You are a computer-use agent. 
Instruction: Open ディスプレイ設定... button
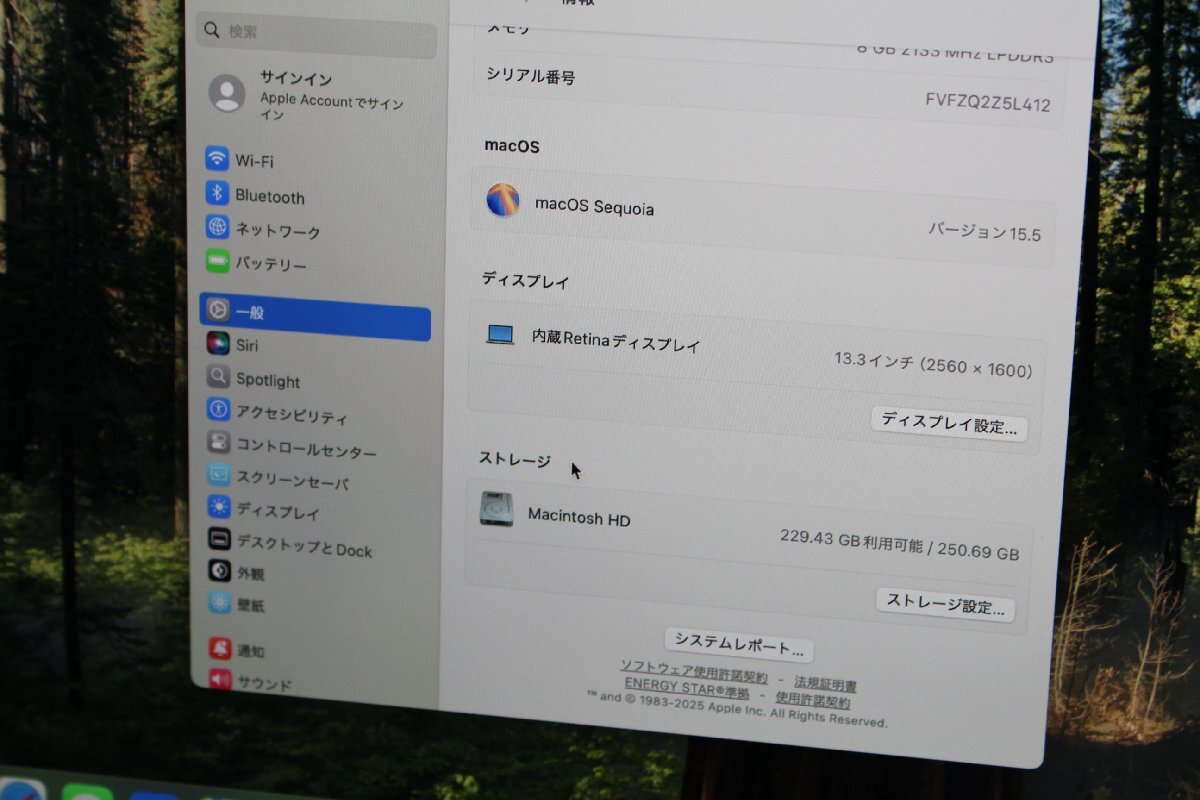click(949, 424)
